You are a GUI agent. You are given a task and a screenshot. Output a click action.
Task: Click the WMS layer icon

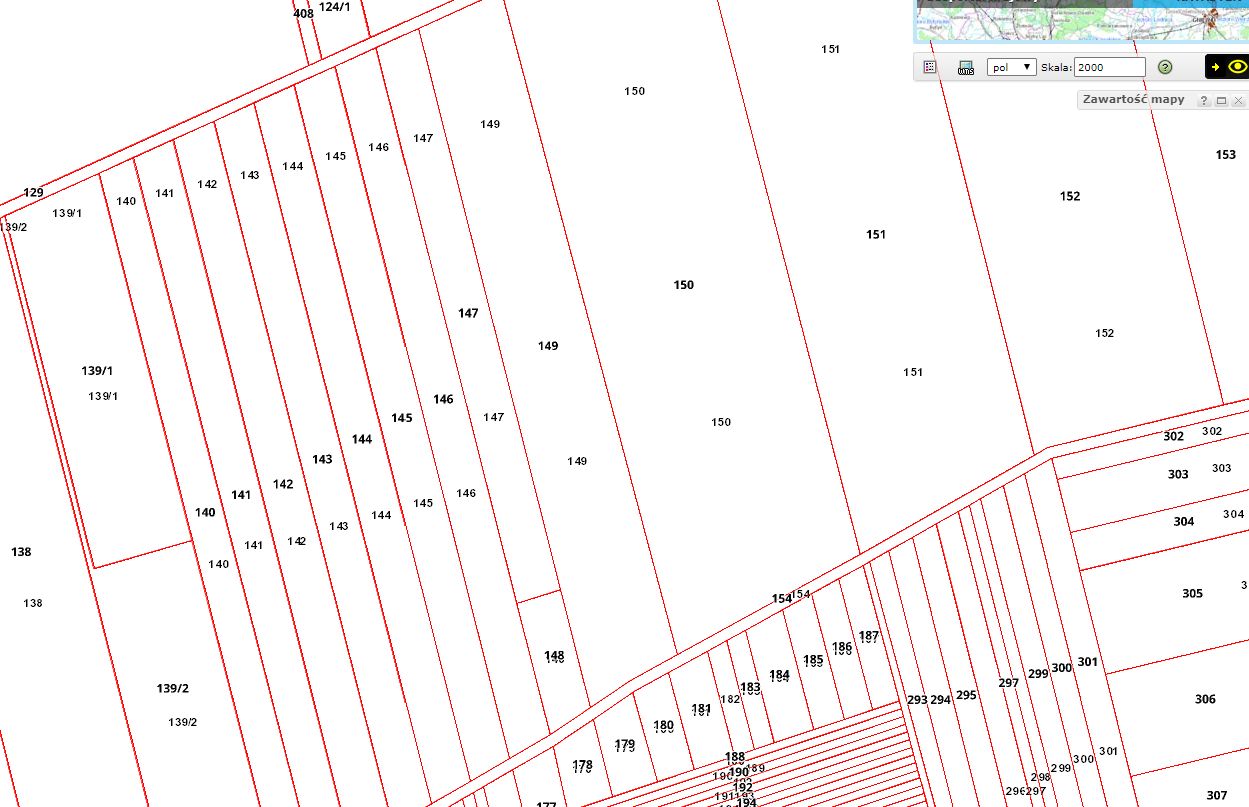(x=965, y=68)
